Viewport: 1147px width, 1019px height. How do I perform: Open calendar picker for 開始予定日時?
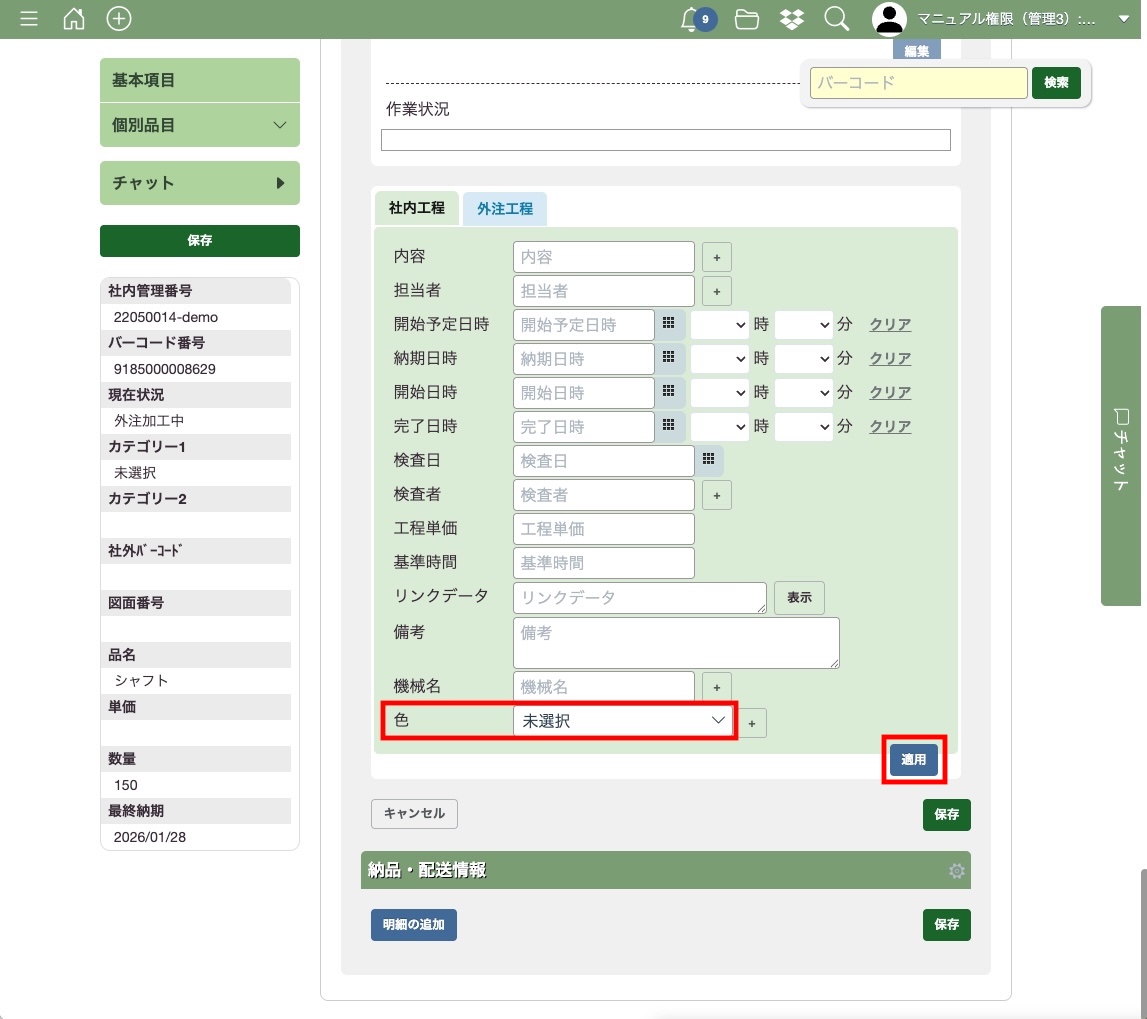coord(669,324)
